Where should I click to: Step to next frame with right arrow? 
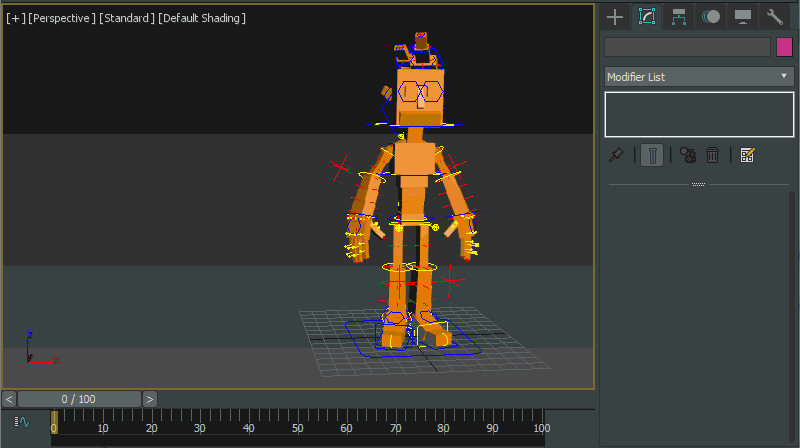150,399
